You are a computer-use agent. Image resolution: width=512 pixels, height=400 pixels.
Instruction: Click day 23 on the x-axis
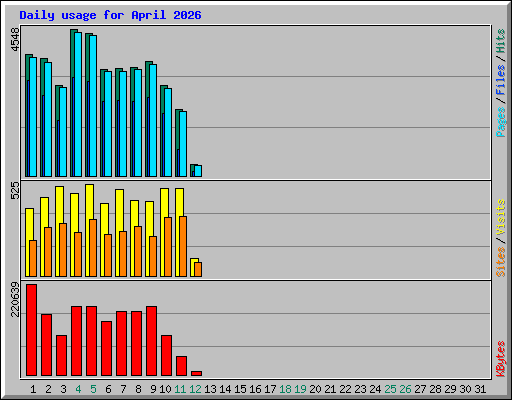[360, 389]
